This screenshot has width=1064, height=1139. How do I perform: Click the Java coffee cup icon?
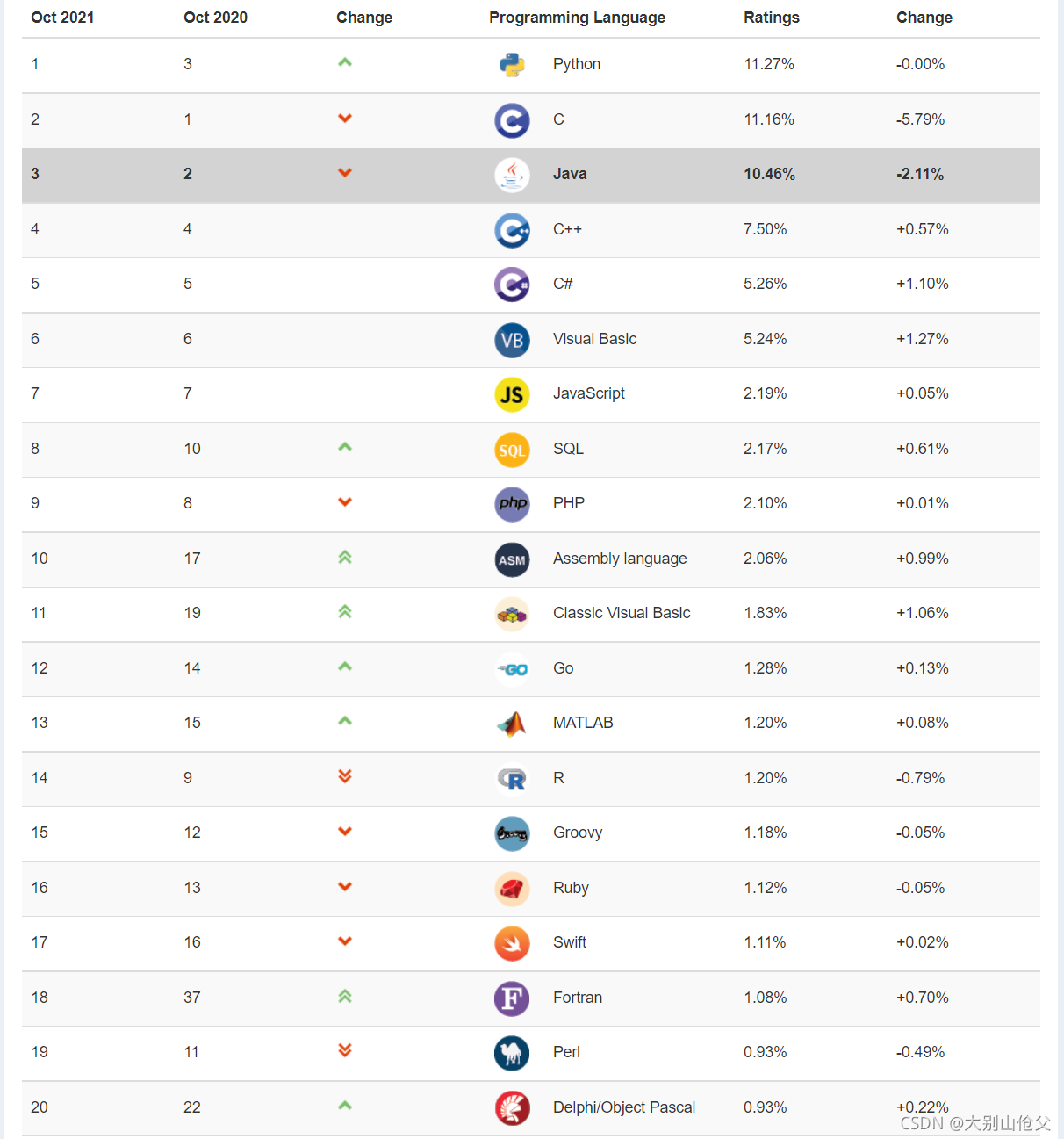(512, 175)
